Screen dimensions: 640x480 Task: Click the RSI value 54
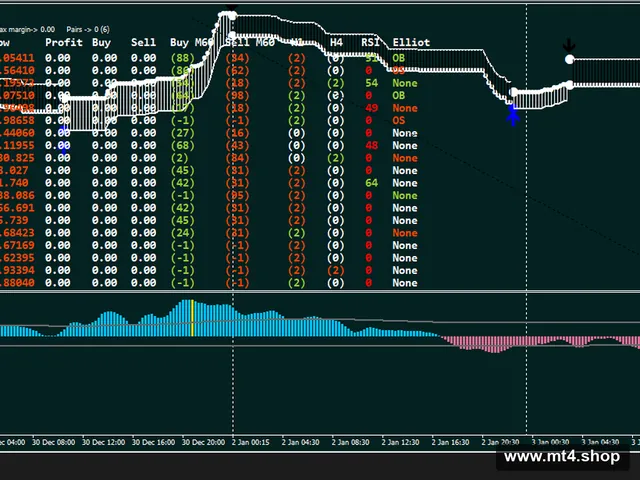coord(371,83)
